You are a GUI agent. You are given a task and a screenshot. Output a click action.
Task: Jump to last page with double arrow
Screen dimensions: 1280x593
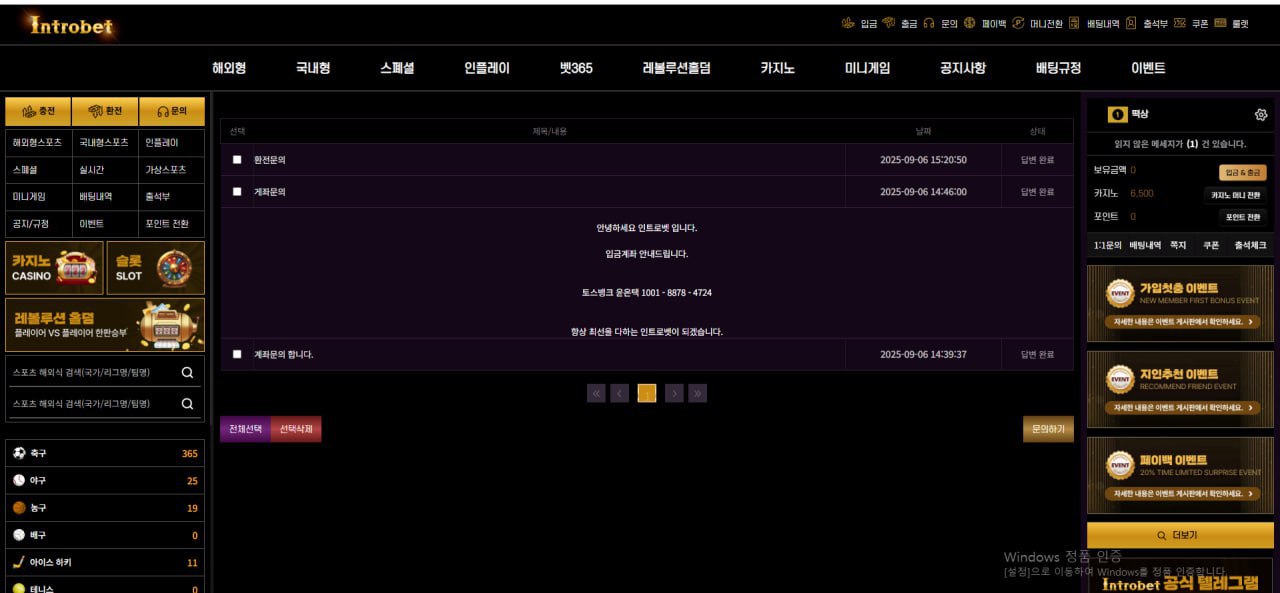[698, 394]
